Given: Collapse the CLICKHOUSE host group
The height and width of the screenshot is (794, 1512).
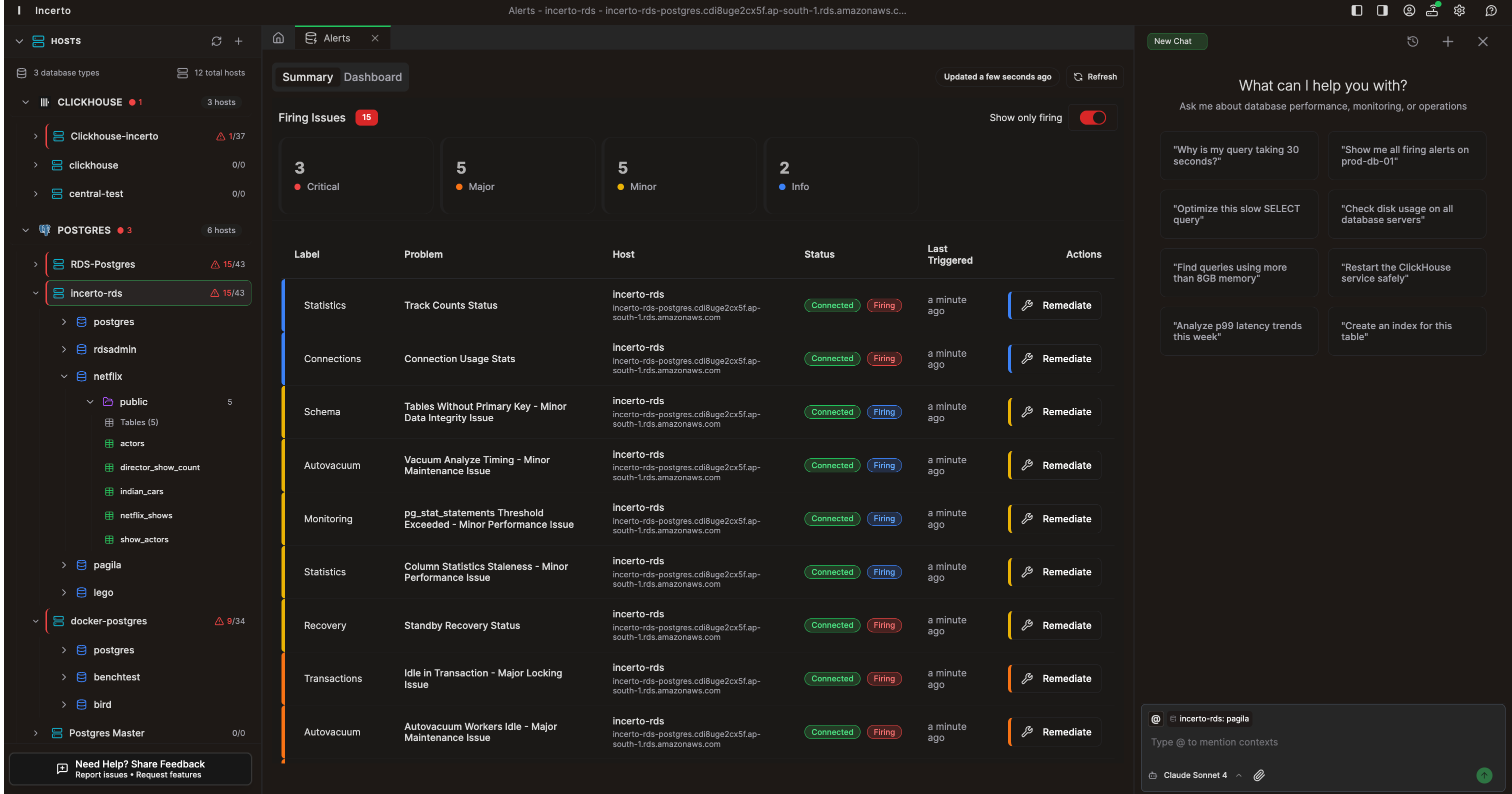Looking at the screenshot, I should (25, 102).
